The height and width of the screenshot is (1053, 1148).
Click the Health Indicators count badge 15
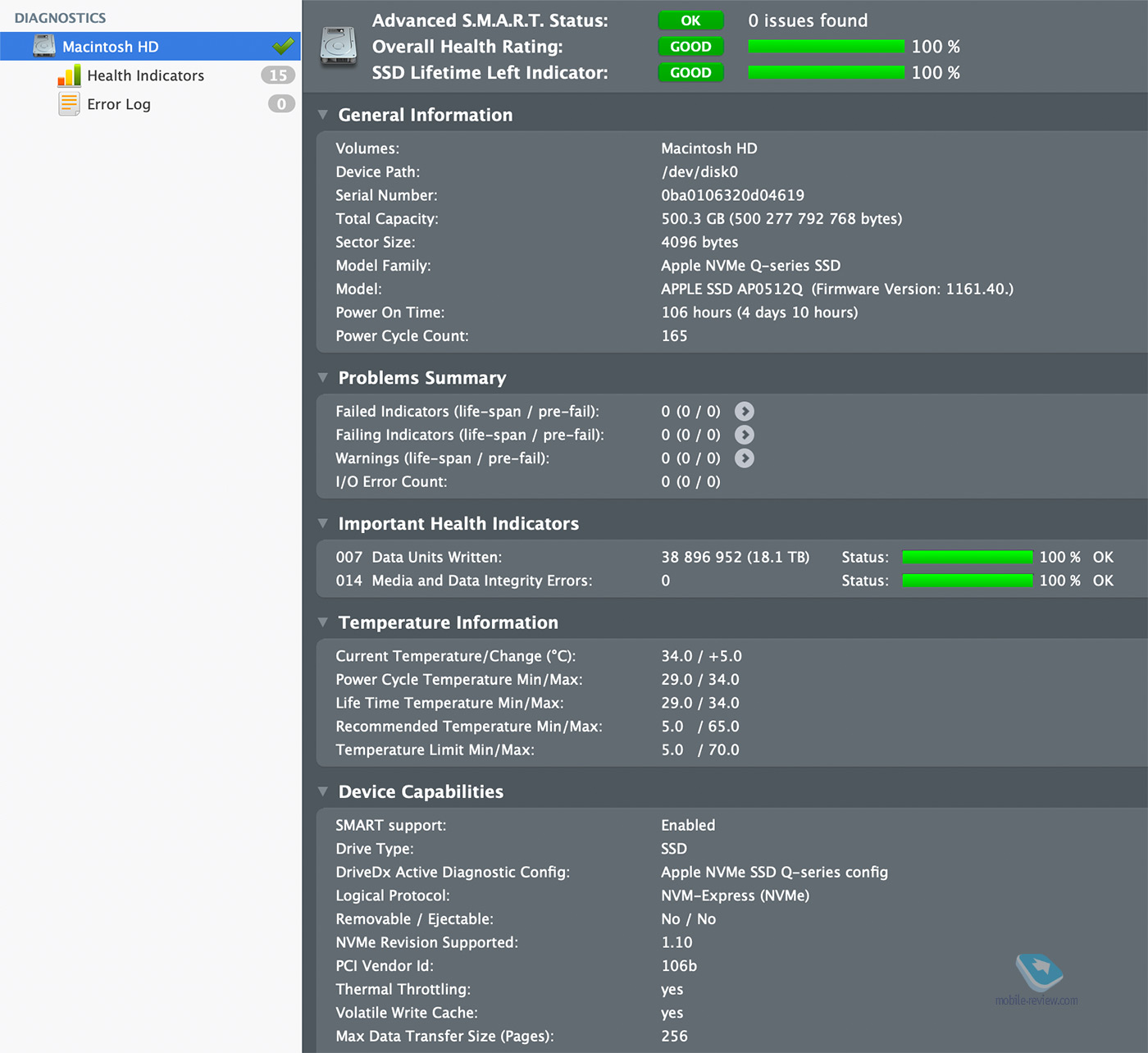coord(278,75)
